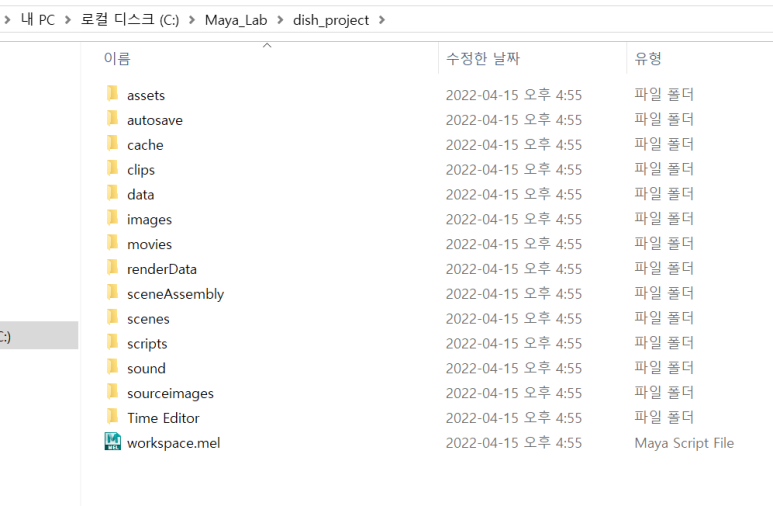The image size is (773, 506).
Task: Click the 내 PC breadcrumb
Action: point(38,20)
